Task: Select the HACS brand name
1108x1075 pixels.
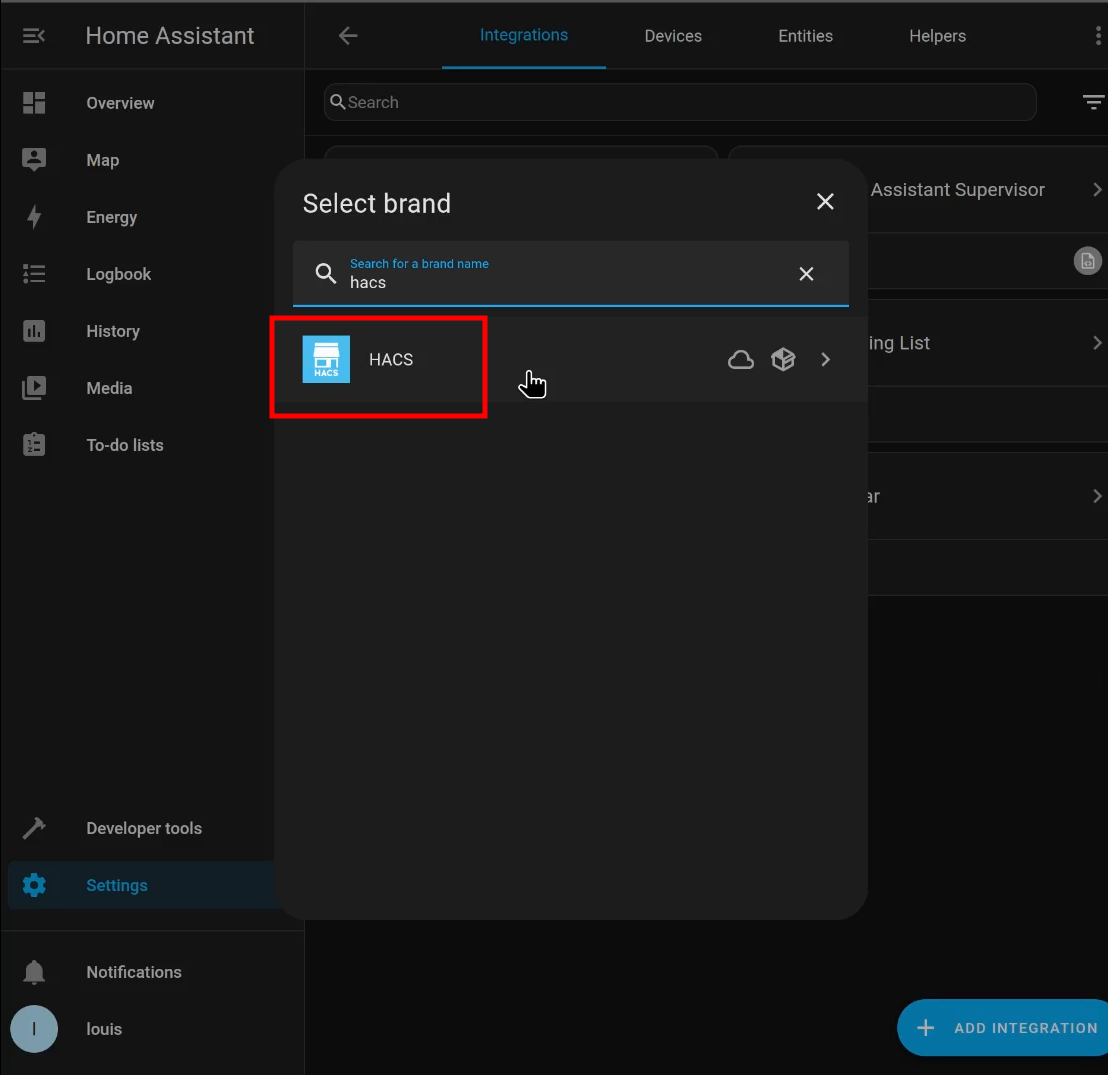Action: [391, 360]
